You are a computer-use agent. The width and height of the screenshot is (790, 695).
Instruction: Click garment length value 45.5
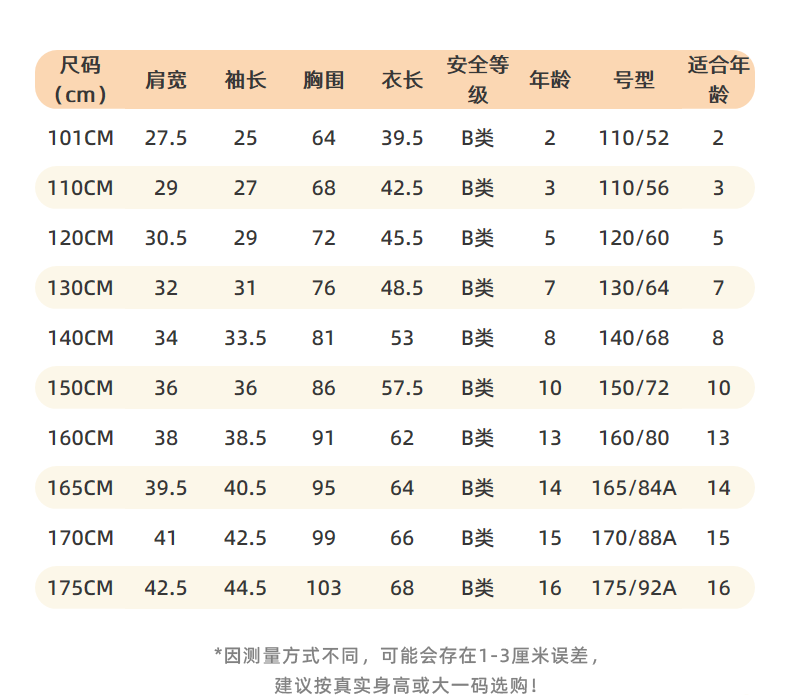click(402, 238)
